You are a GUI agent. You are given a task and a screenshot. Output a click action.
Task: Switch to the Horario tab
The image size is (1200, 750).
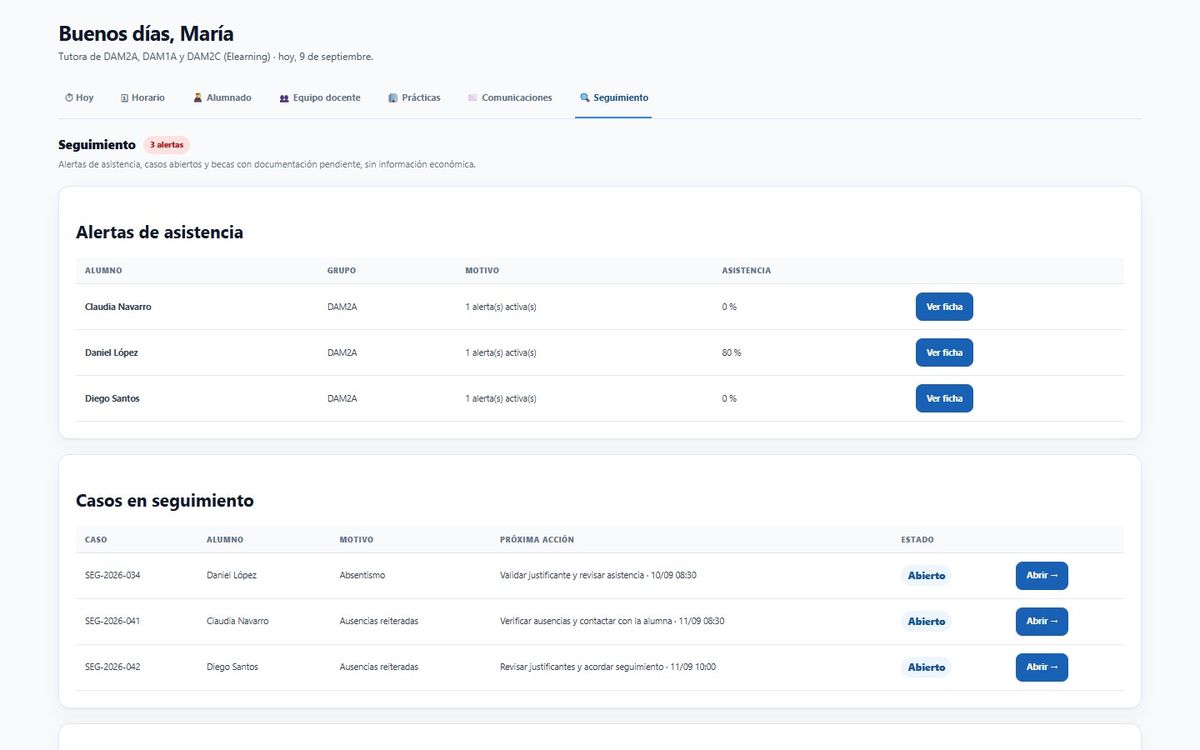143,98
